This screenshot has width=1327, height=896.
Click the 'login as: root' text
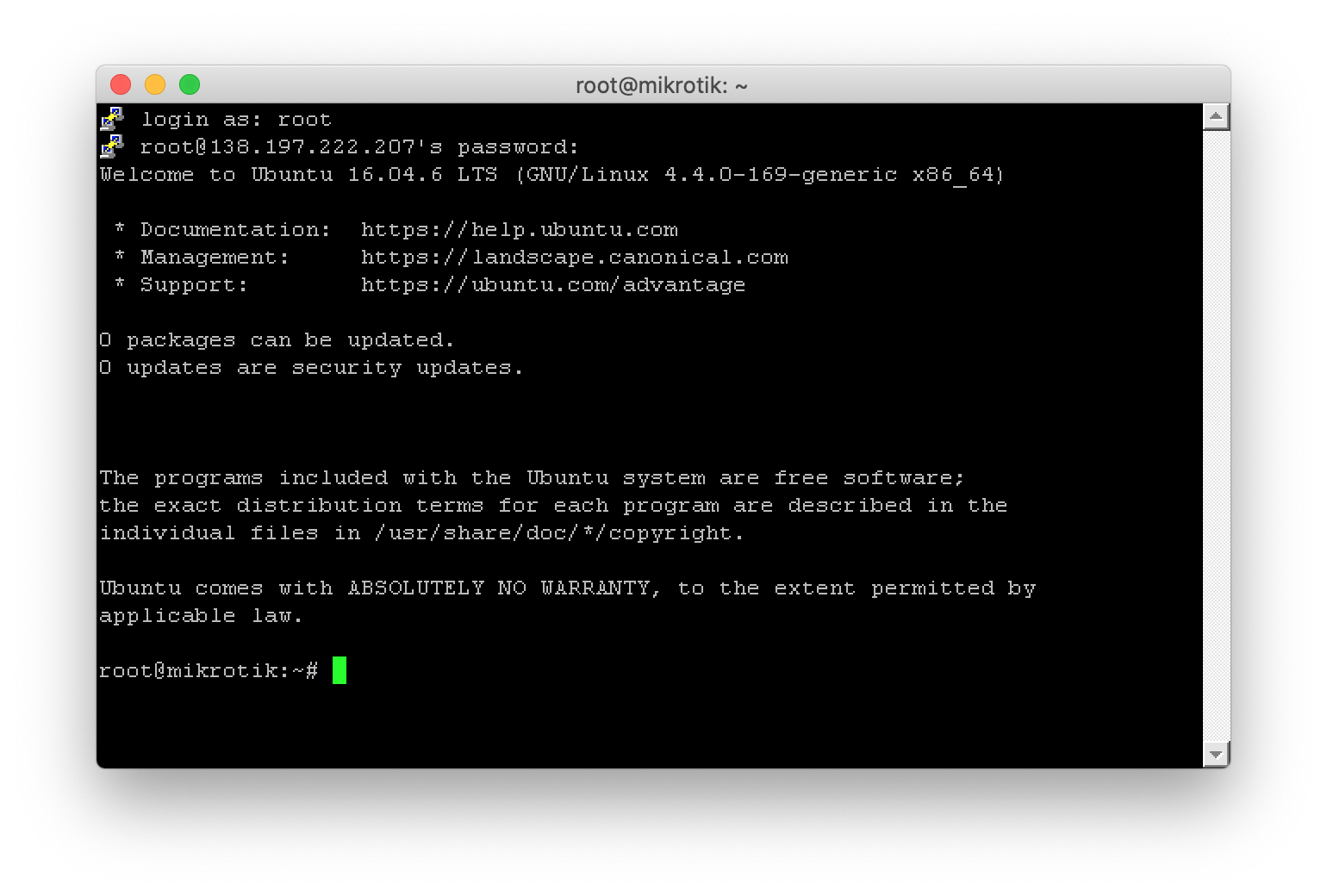tap(236, 120)
